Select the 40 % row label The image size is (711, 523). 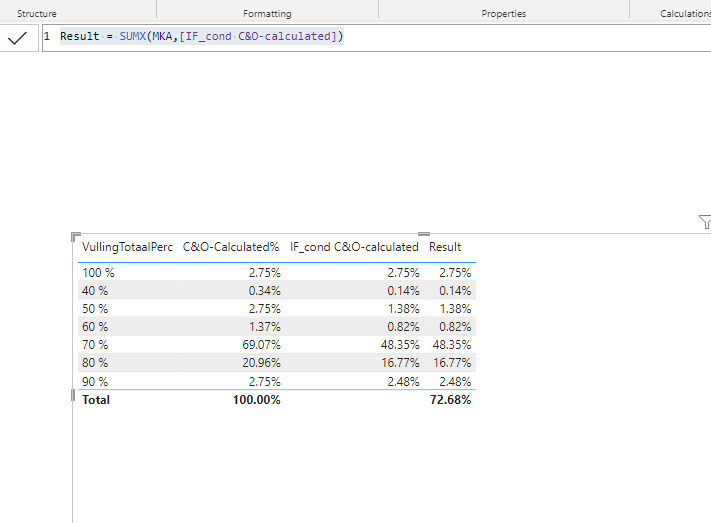(x=95, y=291)
